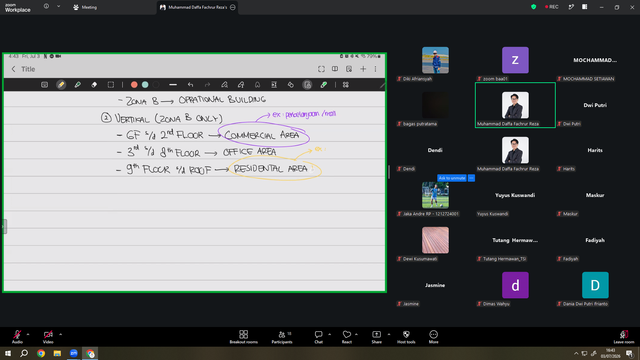Select zoom baa01 participant tile
The height and width of the screenshot is (360, 640).
point(515,60)
